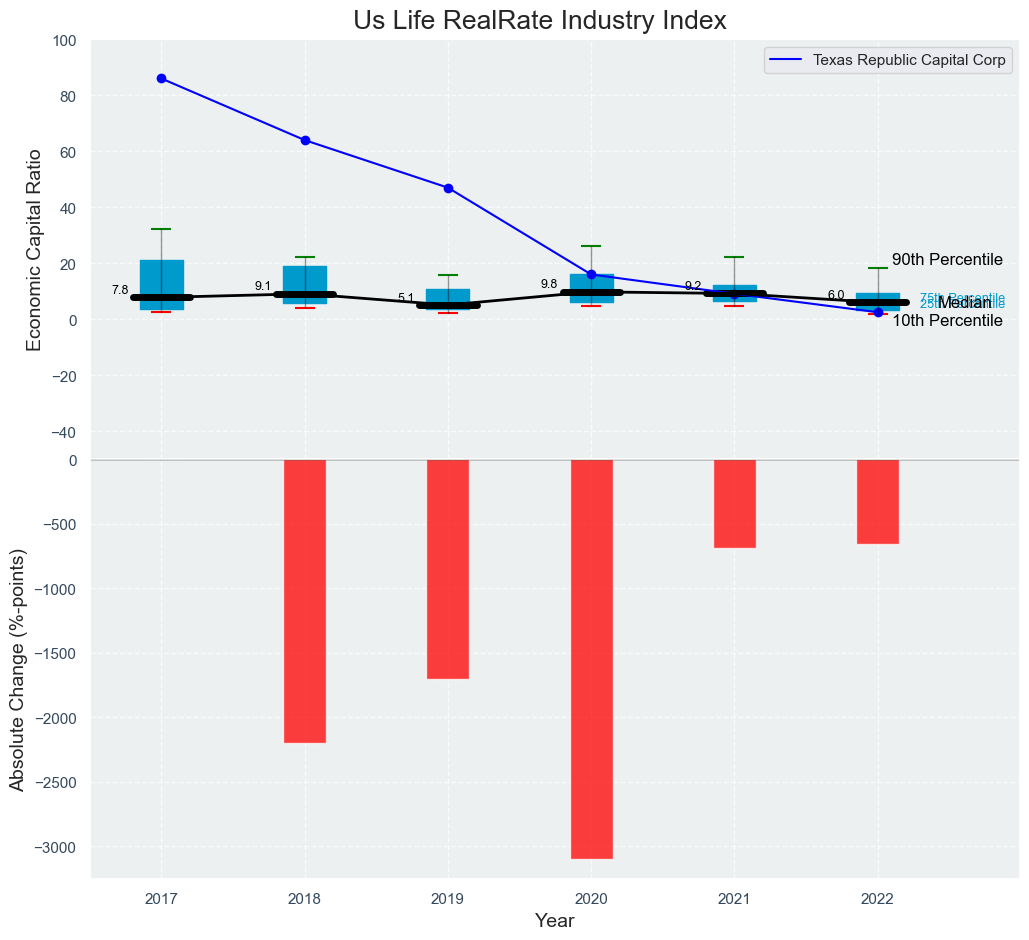
Task: Select the 2018 blue line data point
Action: [305, 140]
